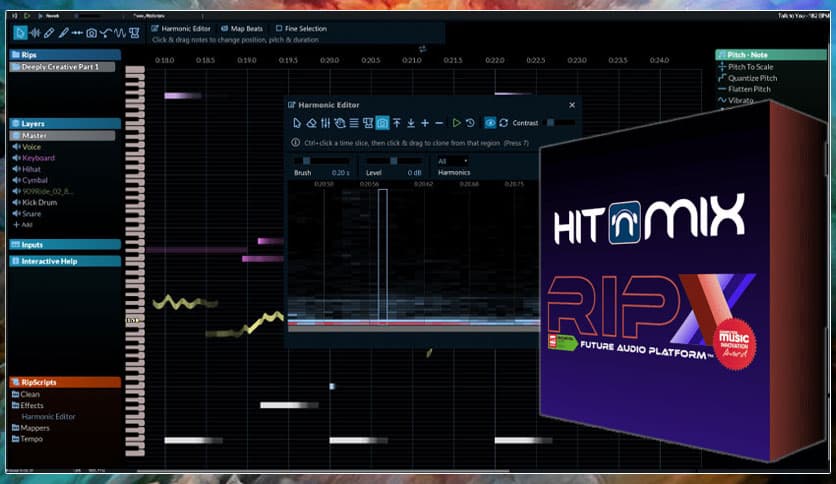Select the brush tool in main toolbar

tap(63, 33)
